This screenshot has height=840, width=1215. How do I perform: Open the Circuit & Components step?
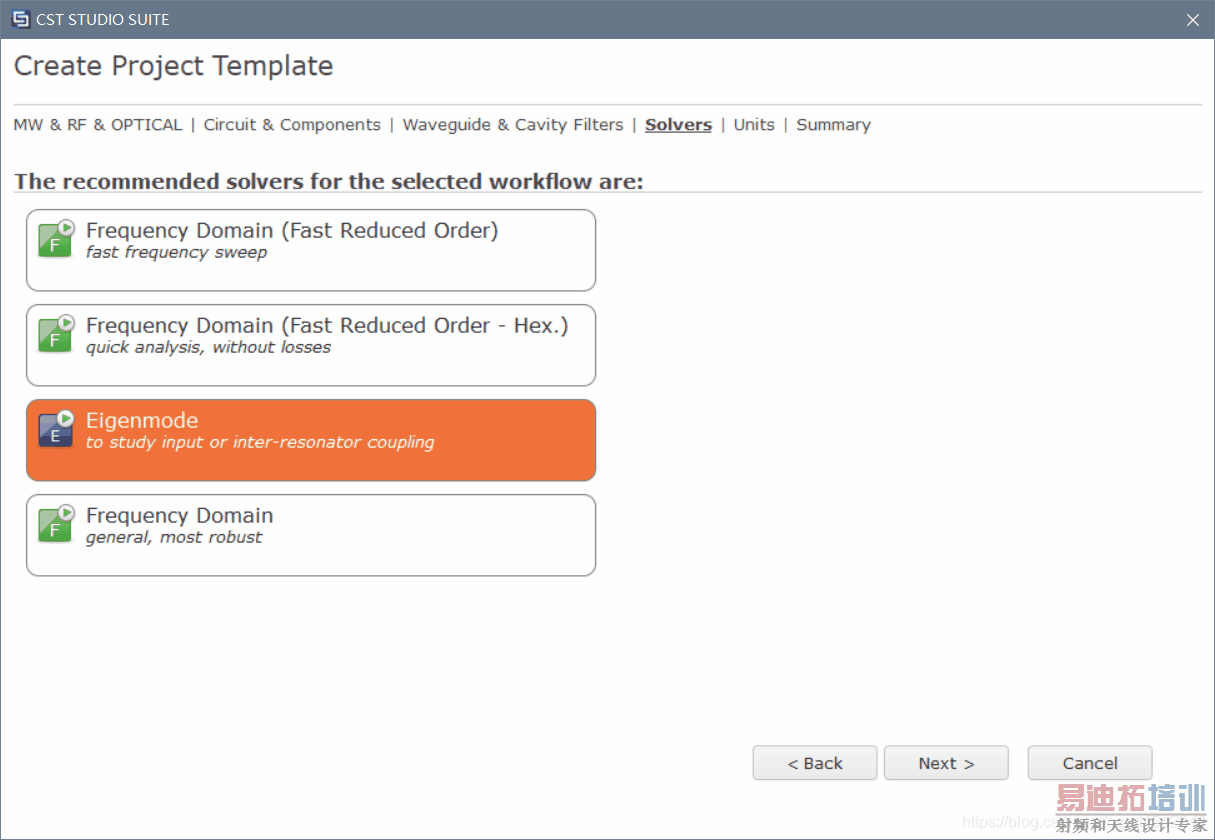[292, 125]
